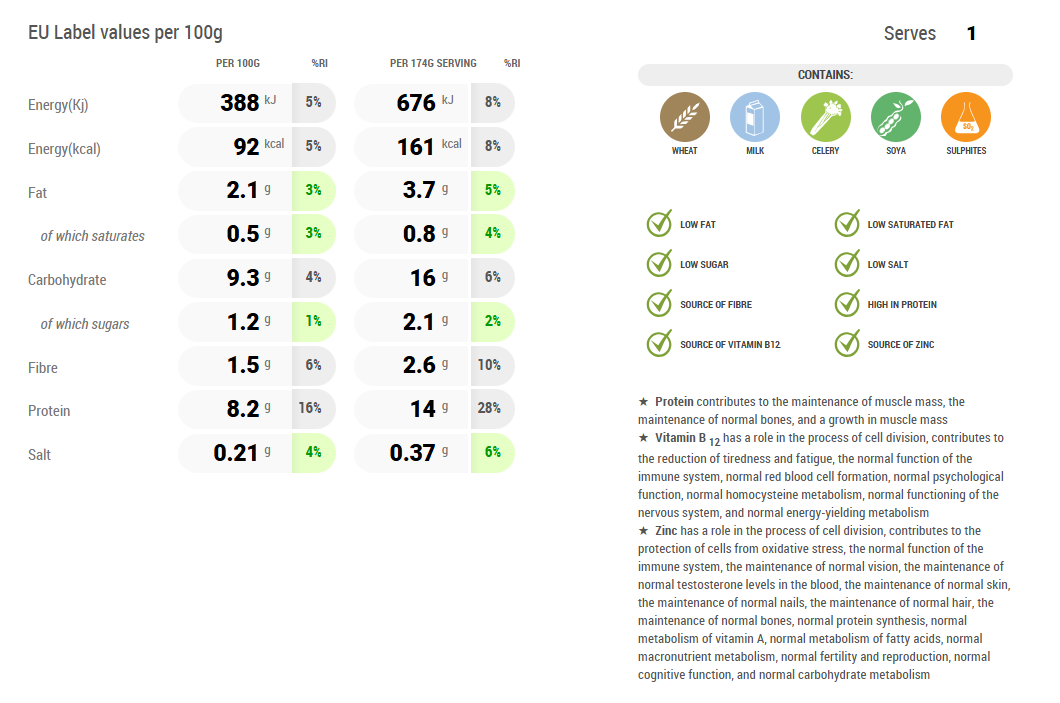The image size is (1060, 703).
Task: Select the Celery allergen icon
Action: [x=825, y=117]
